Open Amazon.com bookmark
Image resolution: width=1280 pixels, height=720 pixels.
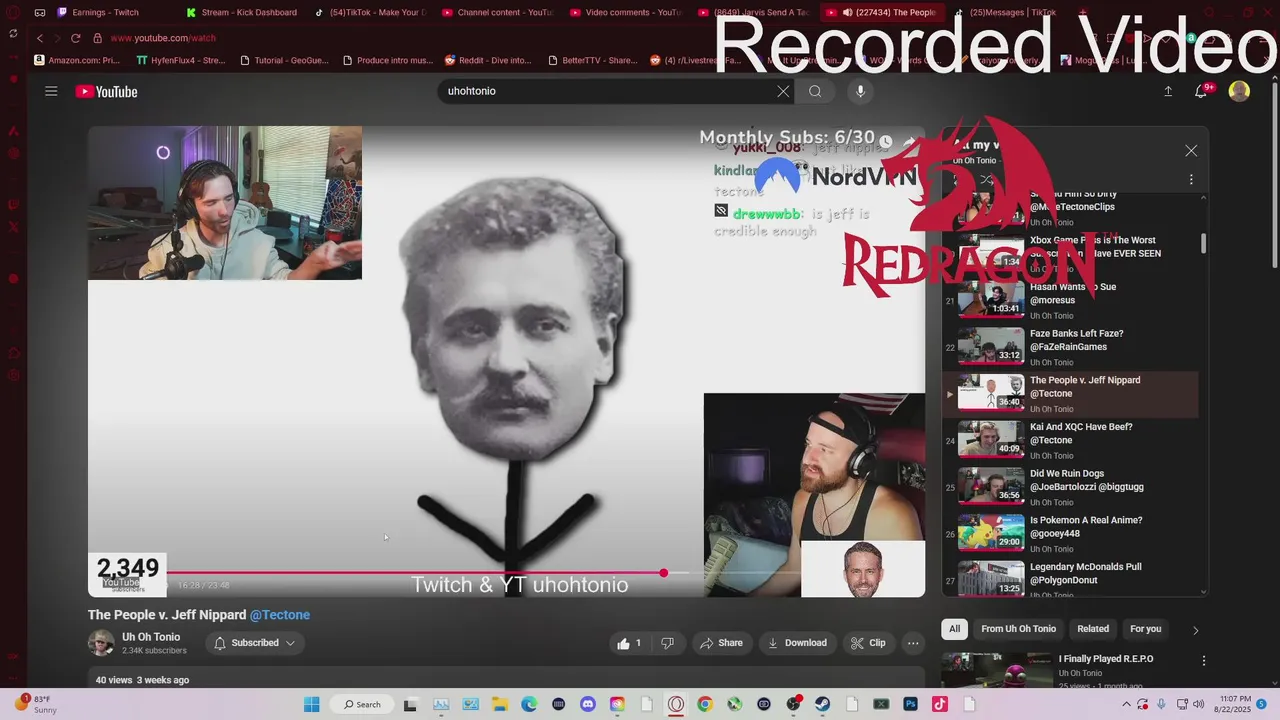(78, 60)
